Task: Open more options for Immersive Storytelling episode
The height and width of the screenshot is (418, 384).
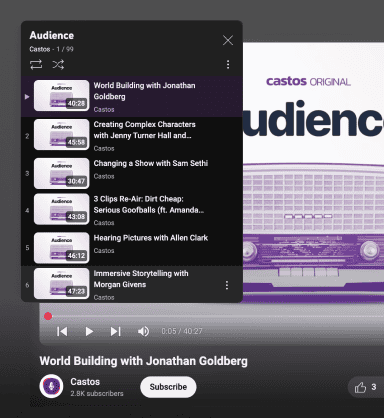Action: tap(227, 285)
